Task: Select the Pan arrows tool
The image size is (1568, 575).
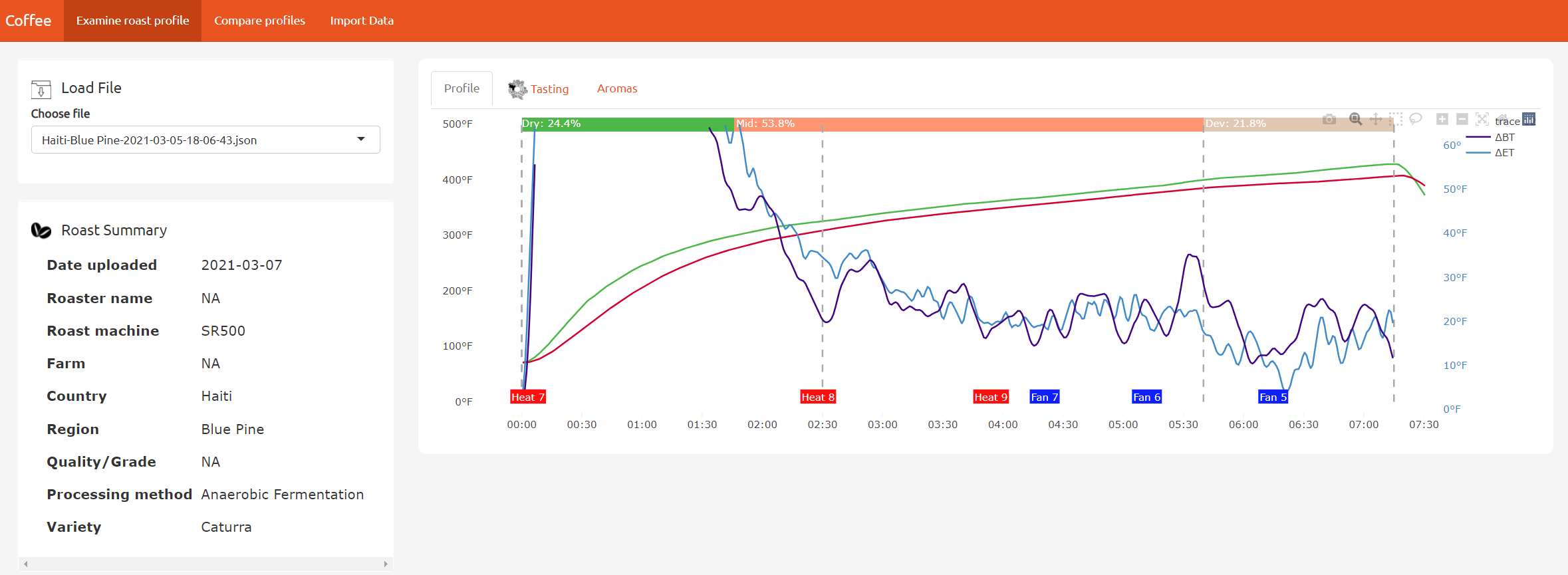Action: pyautogui.click(x=1375, y=119)
